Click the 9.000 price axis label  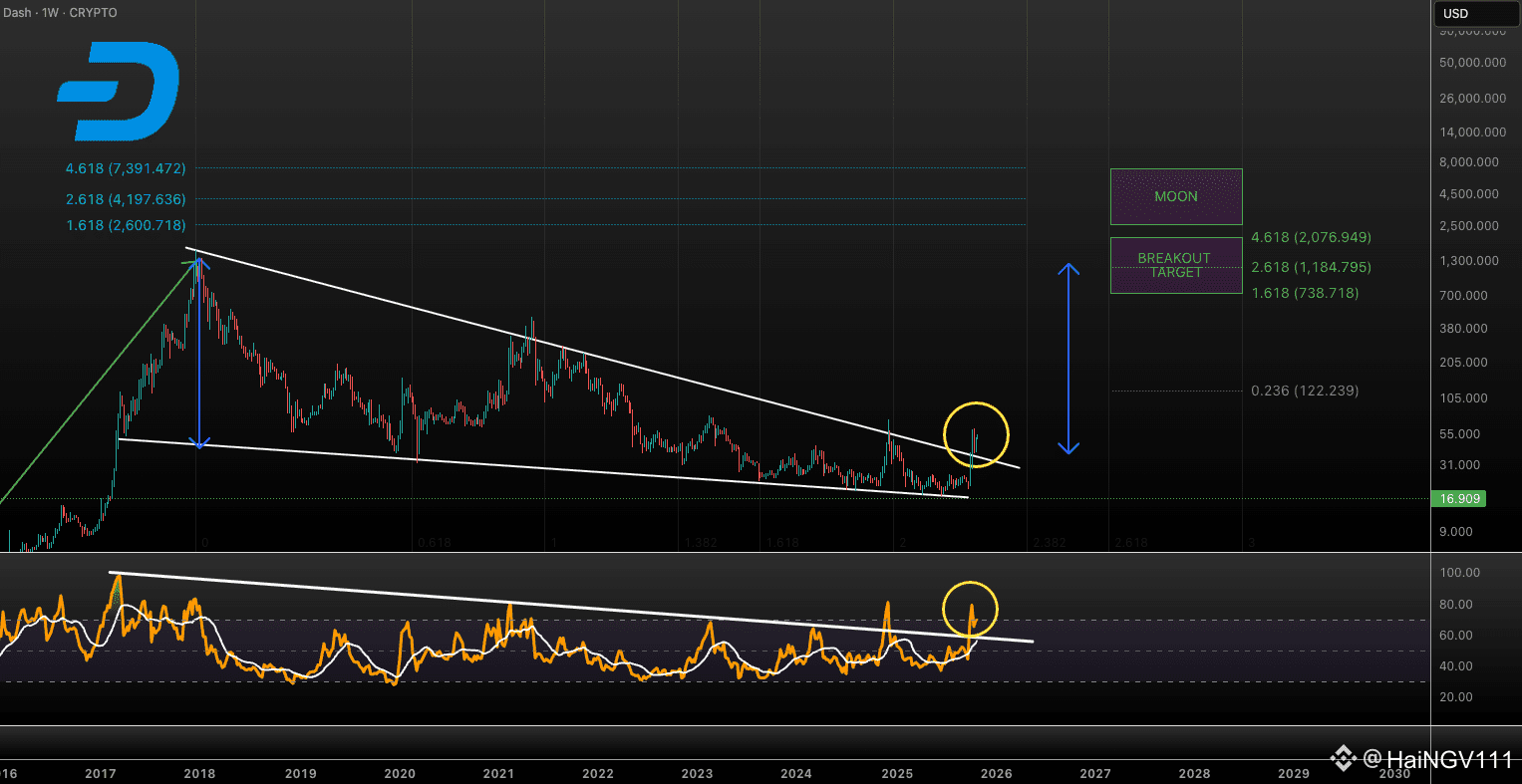1457,532
